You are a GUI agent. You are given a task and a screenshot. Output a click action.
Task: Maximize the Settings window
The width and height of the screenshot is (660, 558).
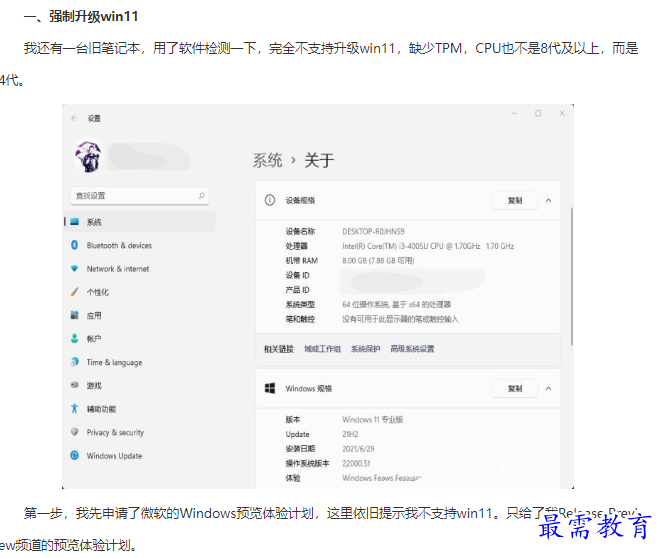[538, 114]
